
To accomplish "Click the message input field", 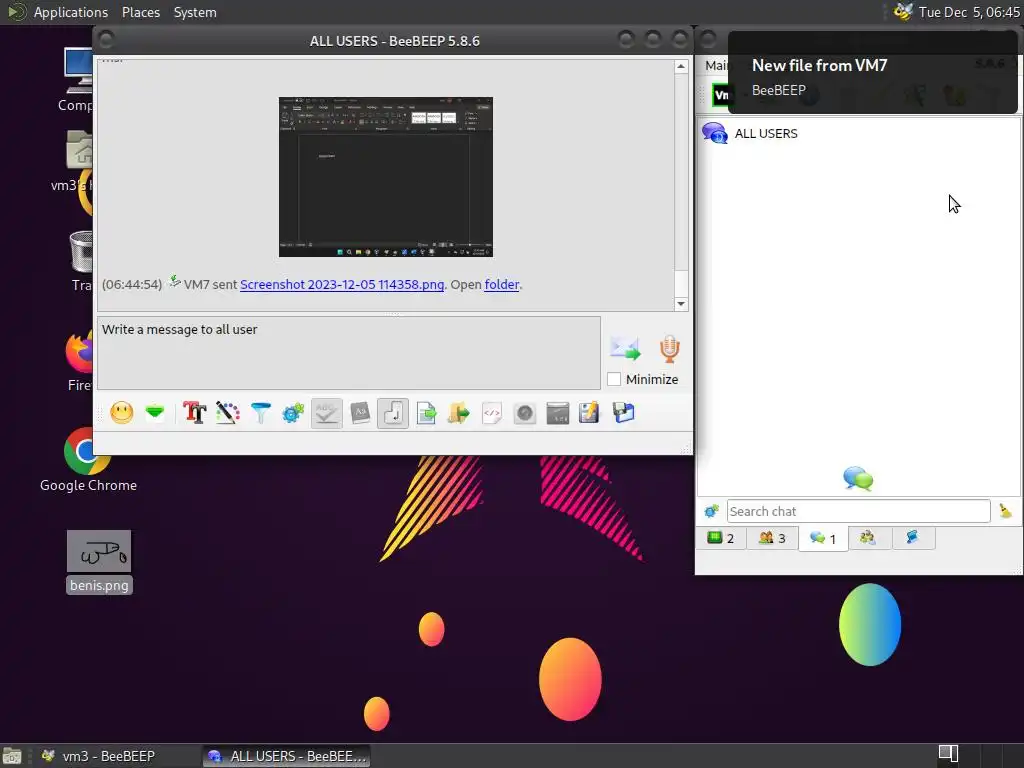I will 349,353.
